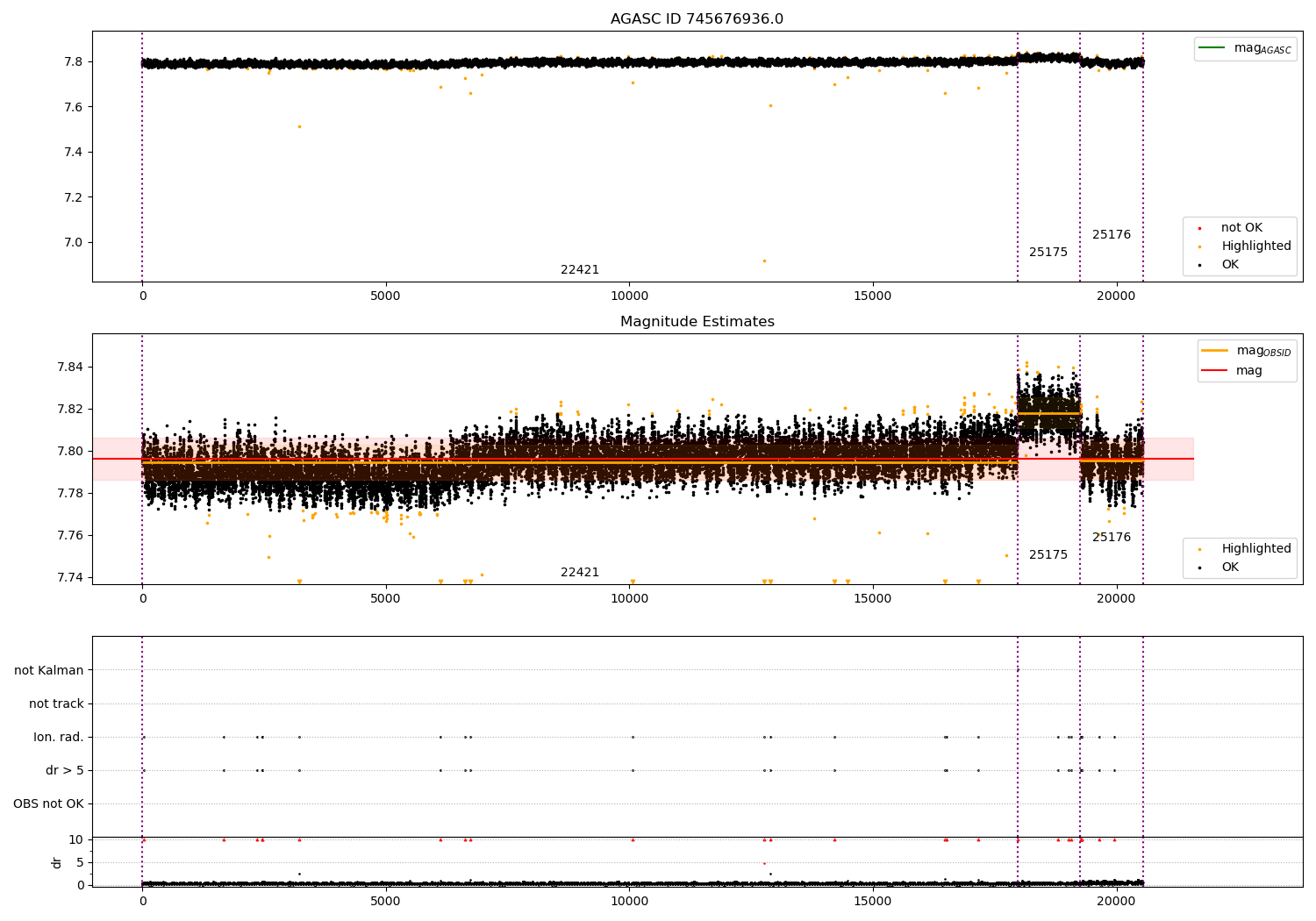Click obsid label 25176 in middle plot
1316x921 pixels.
[x=1112, y=538]
